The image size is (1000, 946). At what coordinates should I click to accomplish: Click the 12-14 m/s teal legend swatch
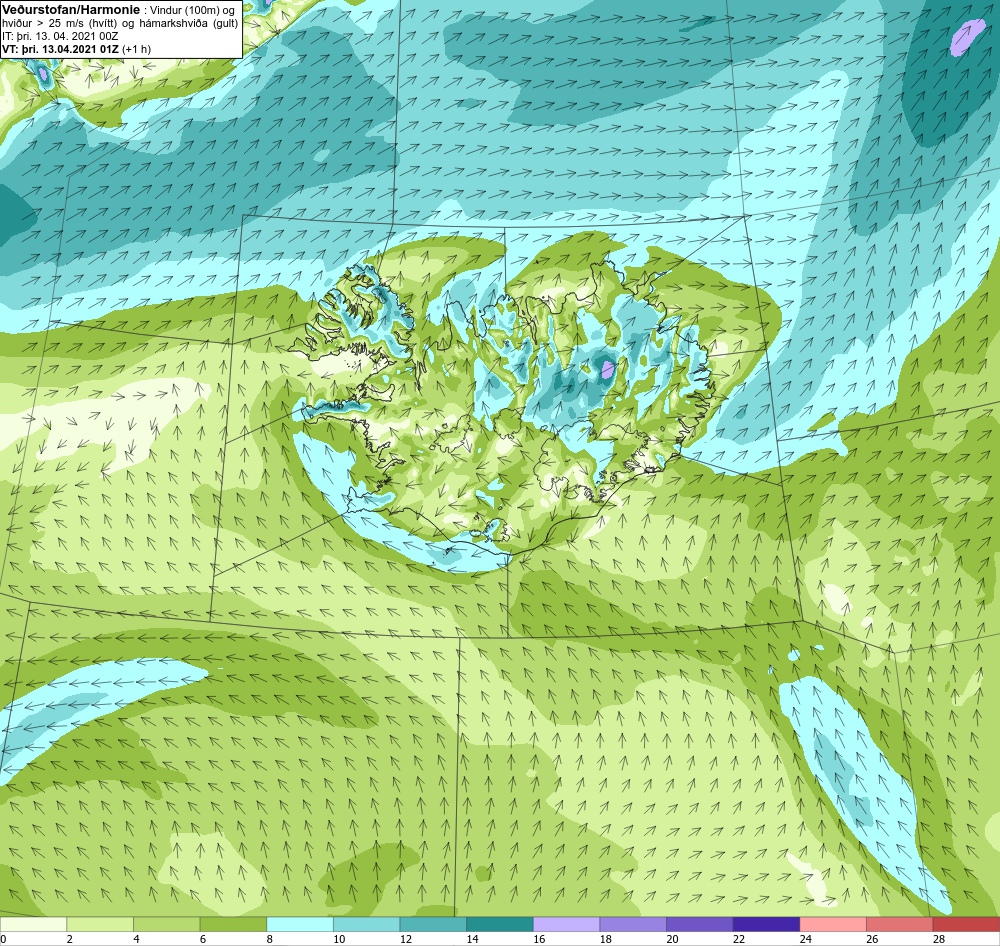[x=433, y=924]
